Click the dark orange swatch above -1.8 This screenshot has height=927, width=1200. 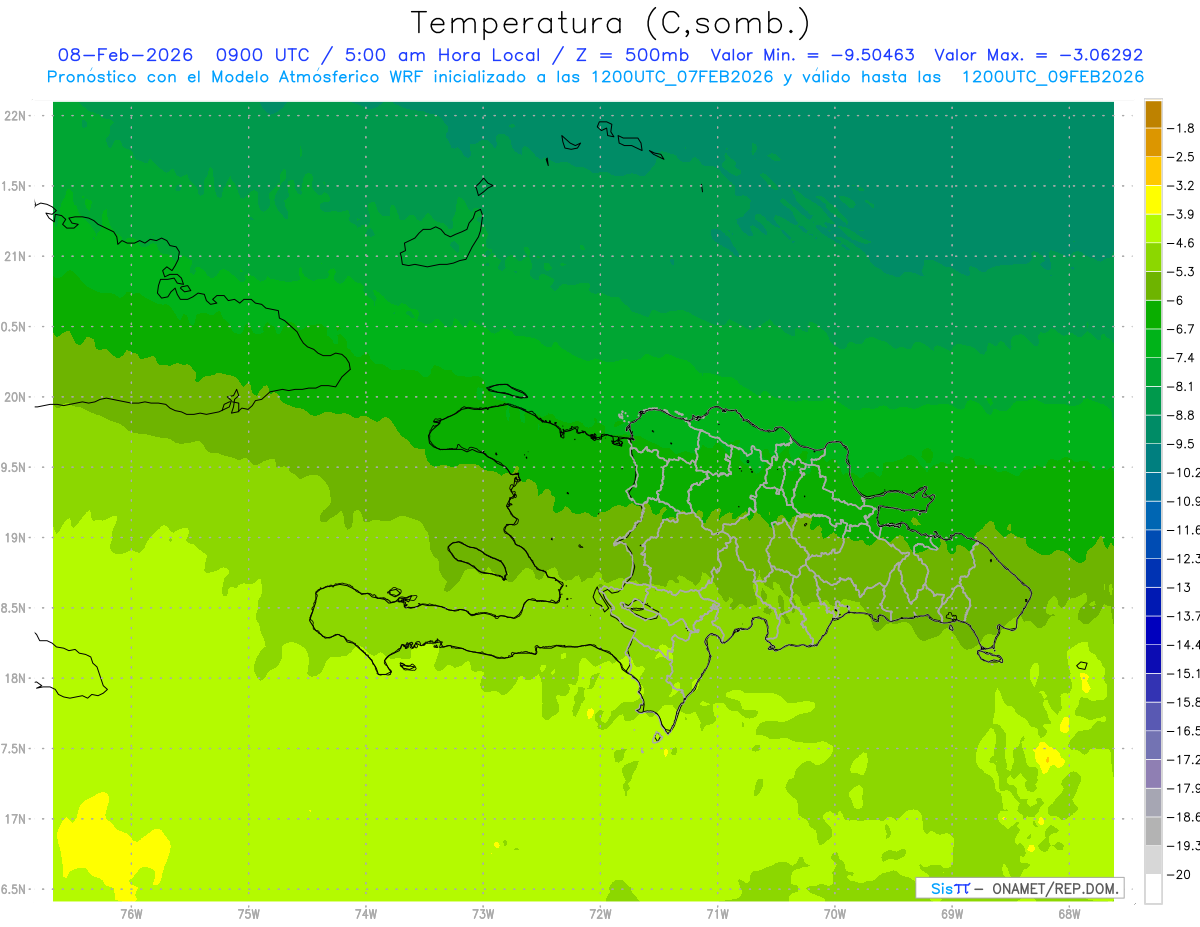coord(1153,114)
